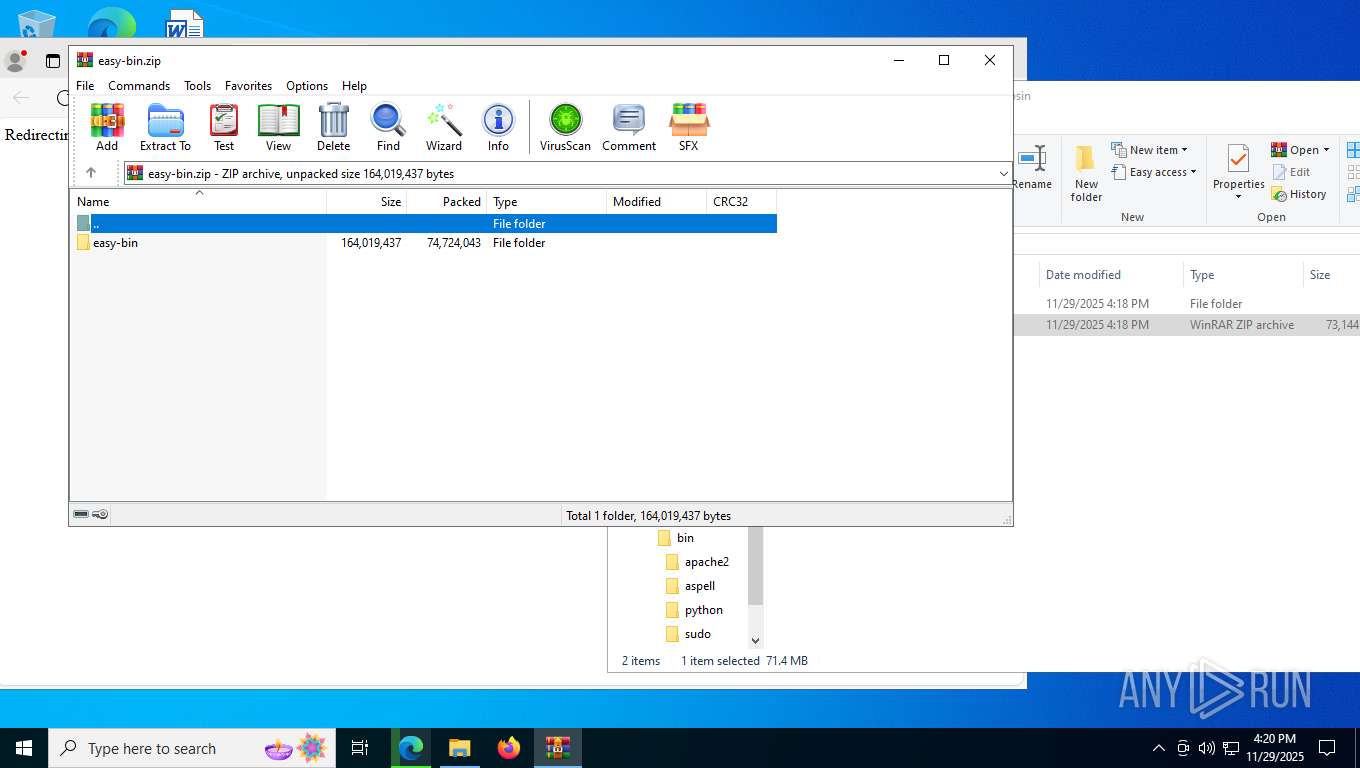Open File Explorer from taskbar
The image size is (1360, 768).
[x=459, y=748]
